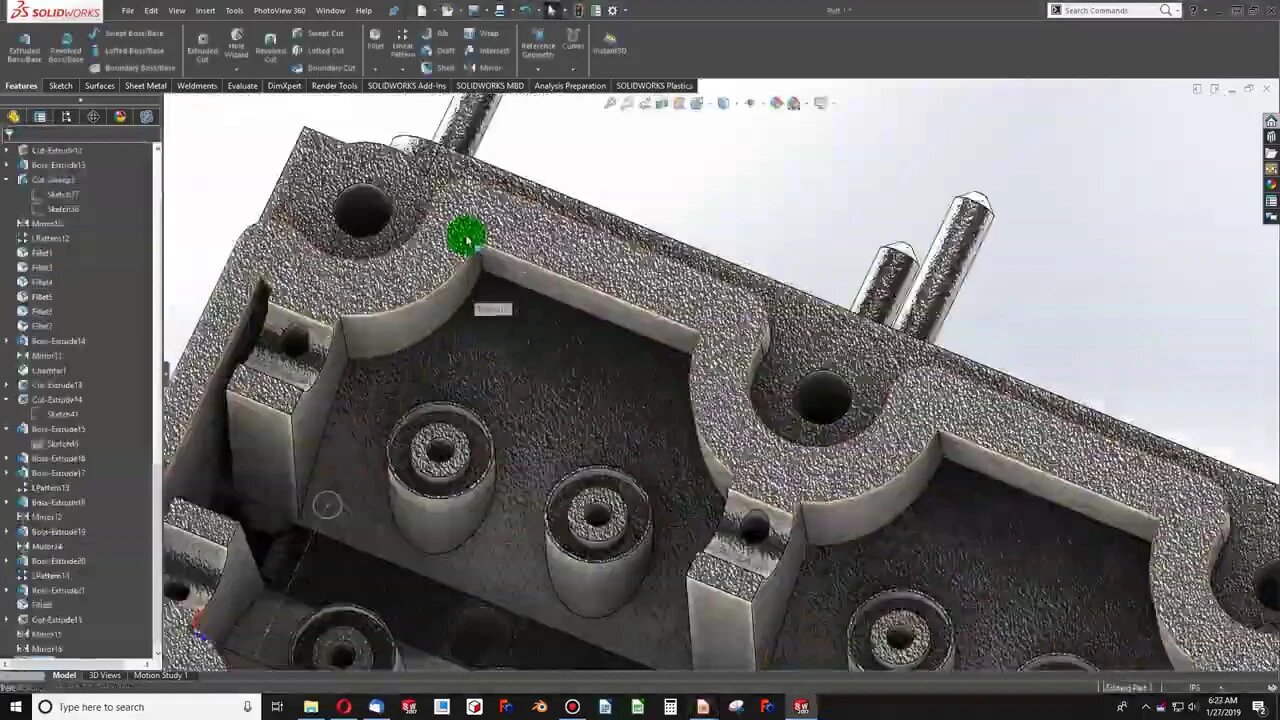
Task: Click the Windows Start button
Action: (15, 707)
